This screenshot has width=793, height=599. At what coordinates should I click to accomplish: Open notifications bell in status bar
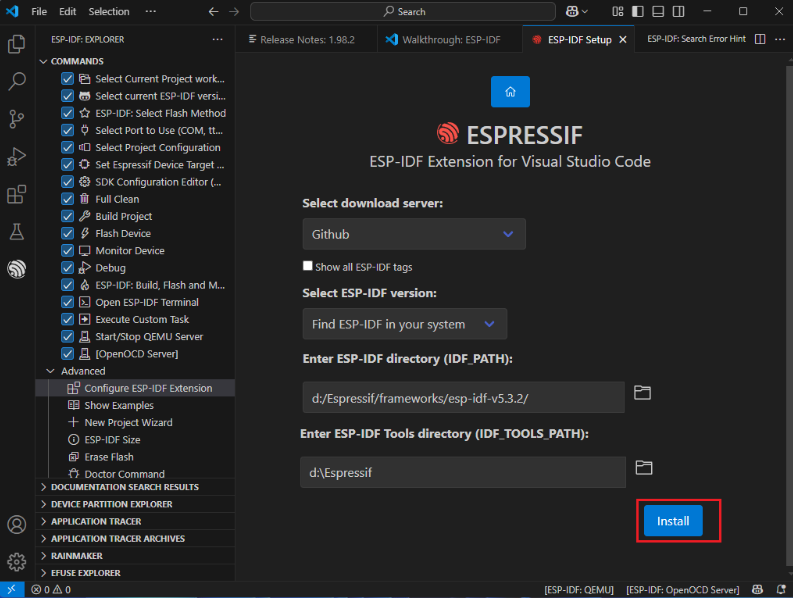point(781,589)
